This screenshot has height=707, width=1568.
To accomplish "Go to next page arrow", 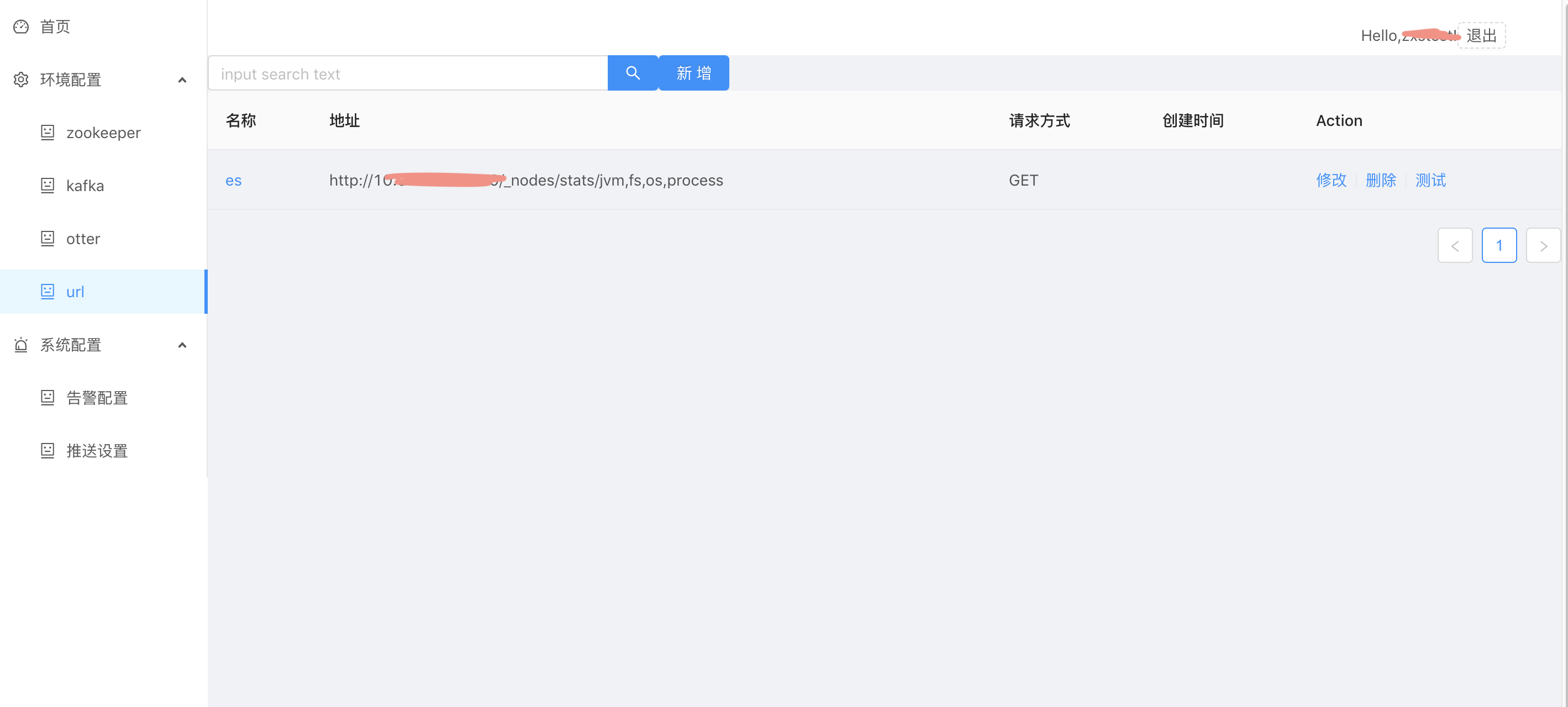I will tap(1543, 246).
